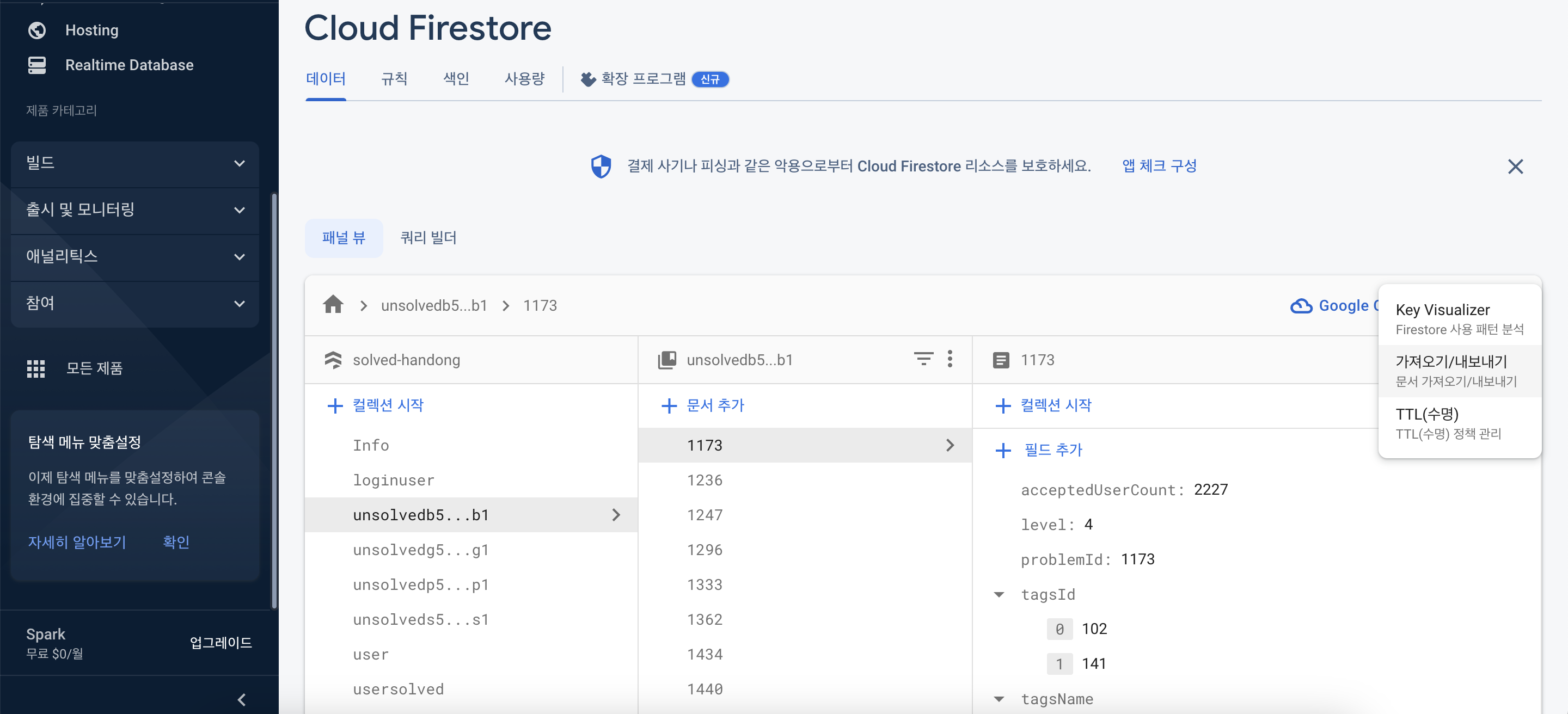Dismiss the App Check banner
The width and height of the screenshot is (1568, 714).
1515,166
